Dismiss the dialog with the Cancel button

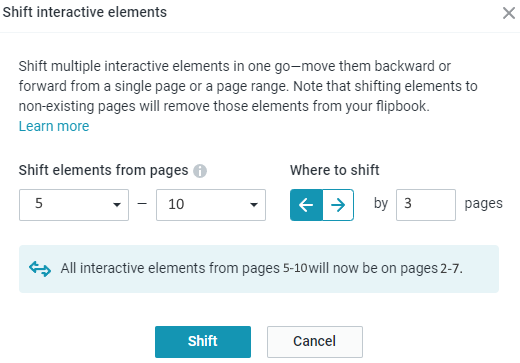pyautogui.click(x=315, y=342)
